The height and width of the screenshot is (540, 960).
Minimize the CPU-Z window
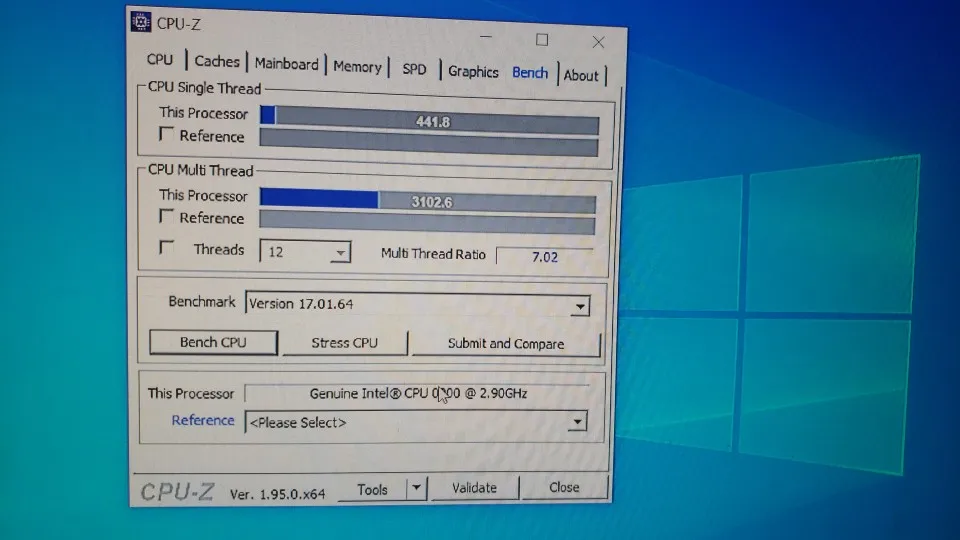pos(486,37)
